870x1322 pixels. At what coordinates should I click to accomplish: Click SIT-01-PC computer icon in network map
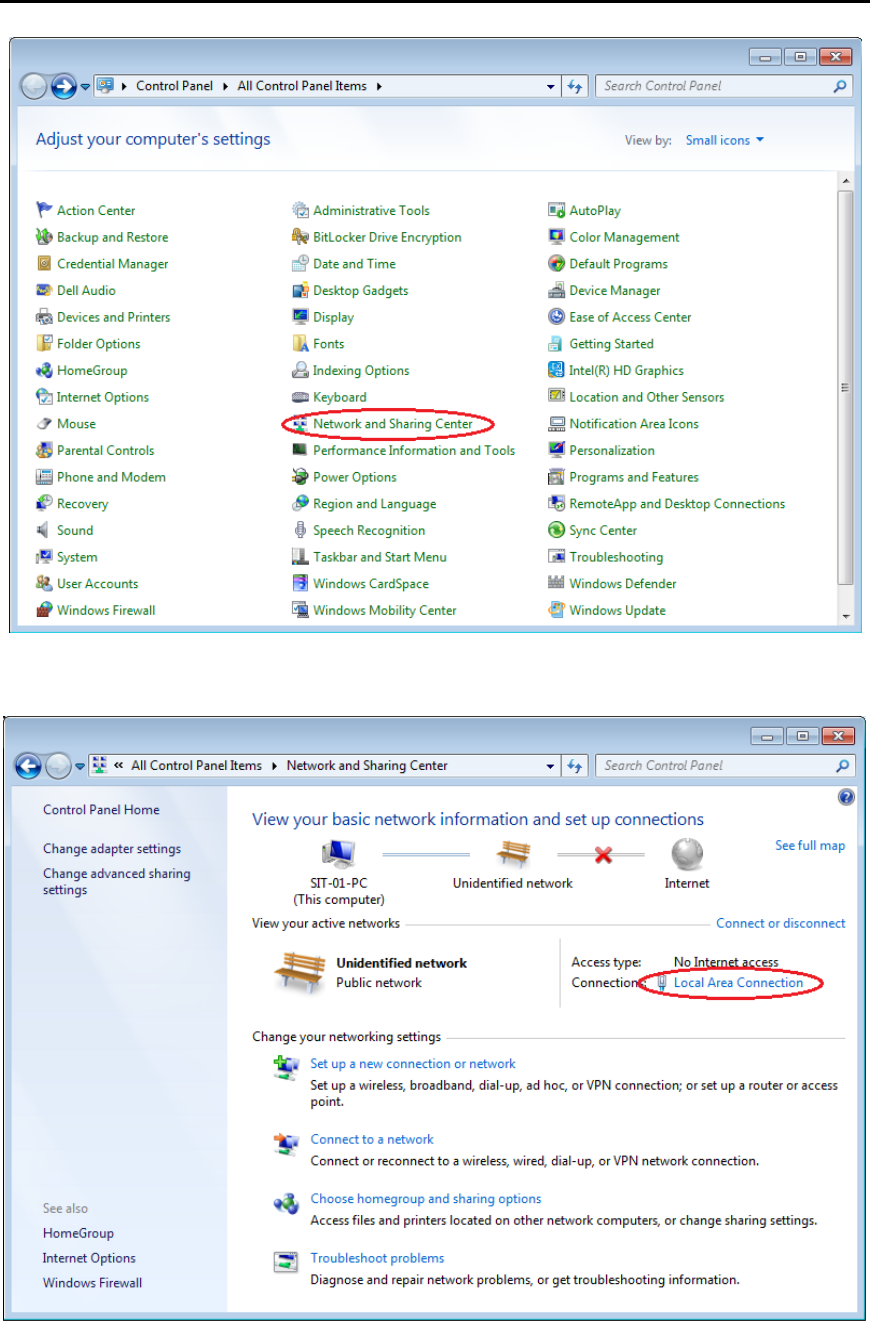click(338, 855)
